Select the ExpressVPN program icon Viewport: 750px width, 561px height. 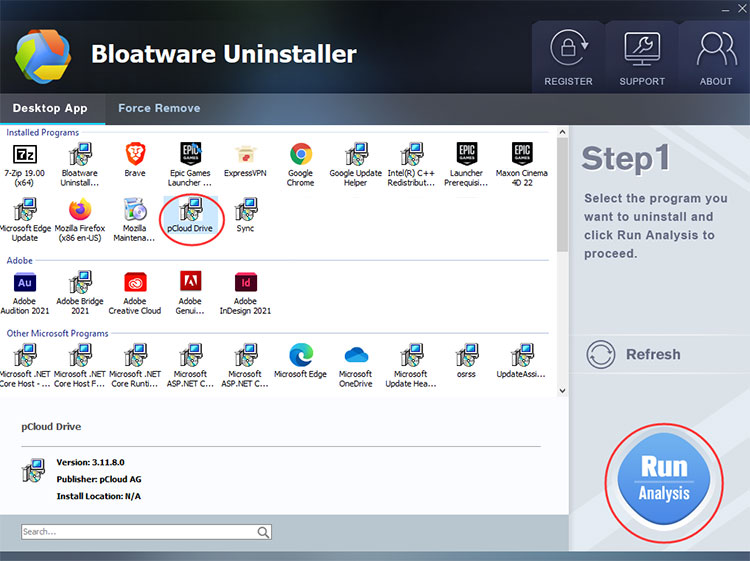click(245, 154)
